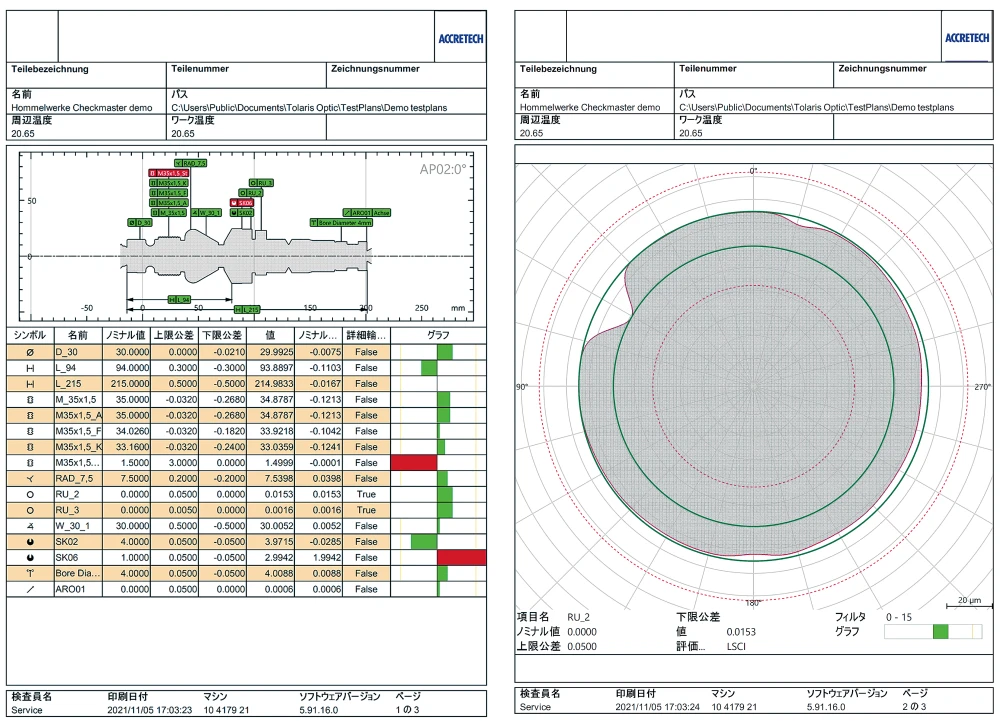Click the グラフ column header
Screen dimensions: 1000x728
(438, 335)
